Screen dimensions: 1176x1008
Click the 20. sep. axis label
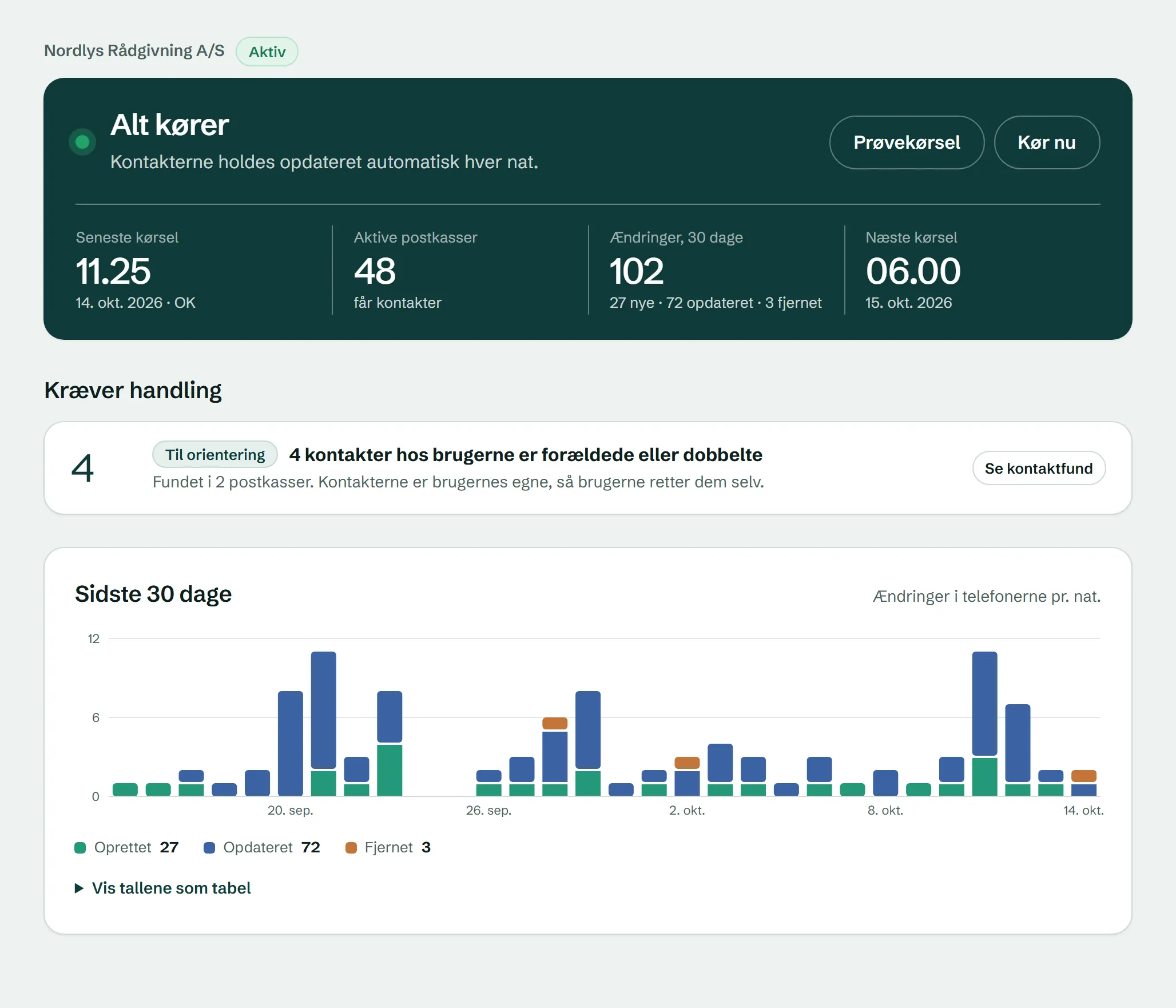[291, 810]
